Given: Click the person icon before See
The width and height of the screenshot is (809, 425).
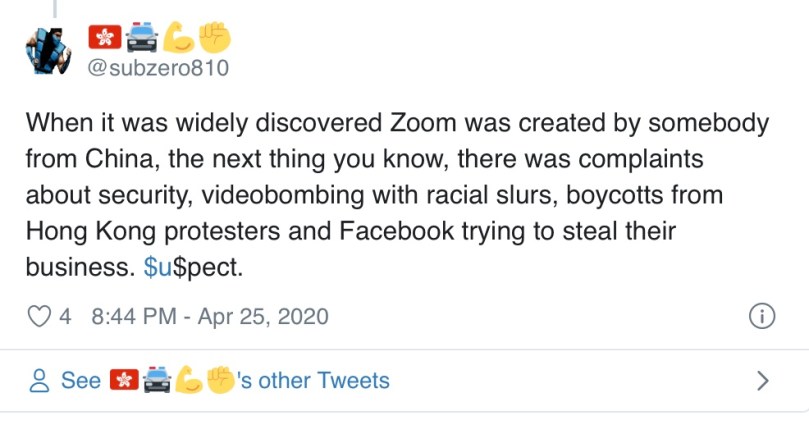Looking at the screenshot, I should click(x=40, y=381).
